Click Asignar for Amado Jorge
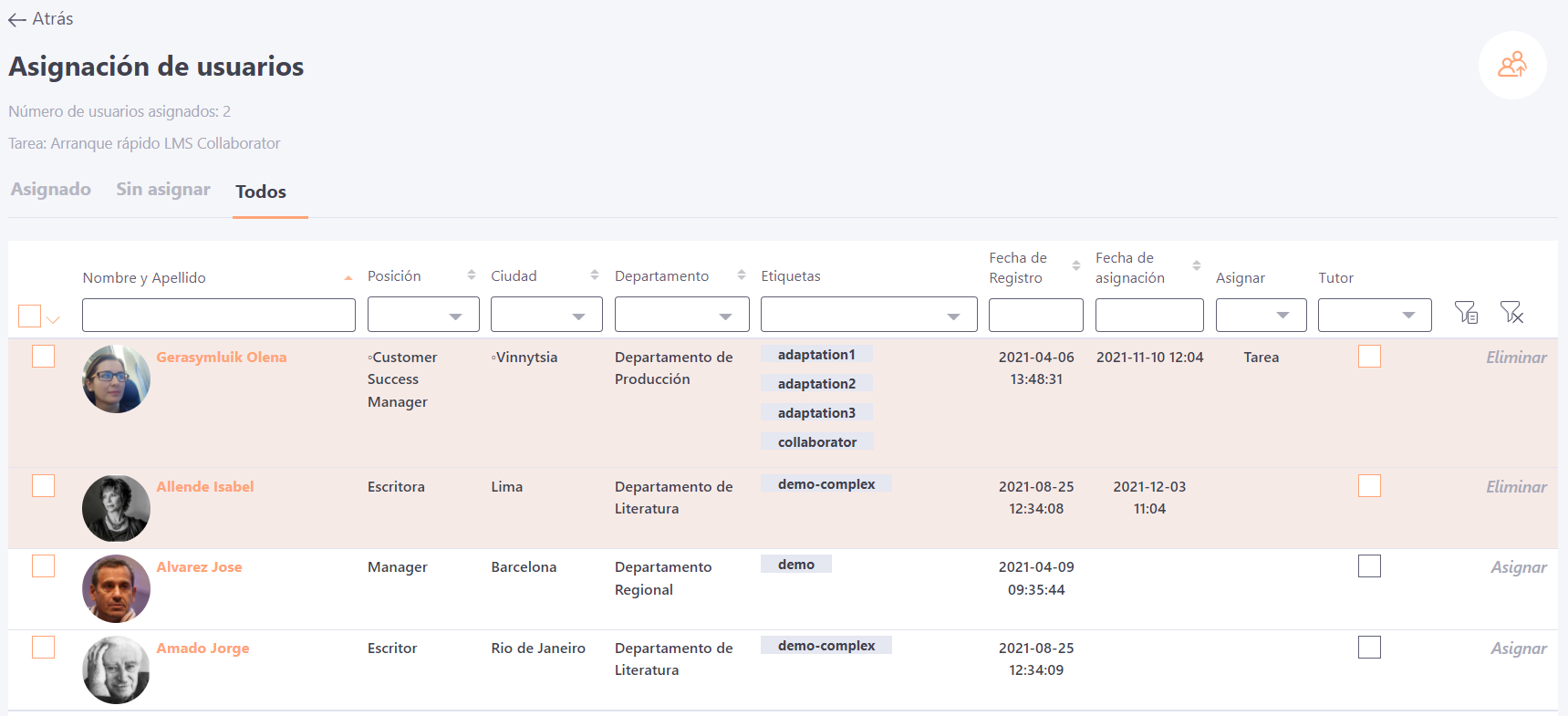Image resolution: width=1568 pixels, height=716 pixels. 1518,649
